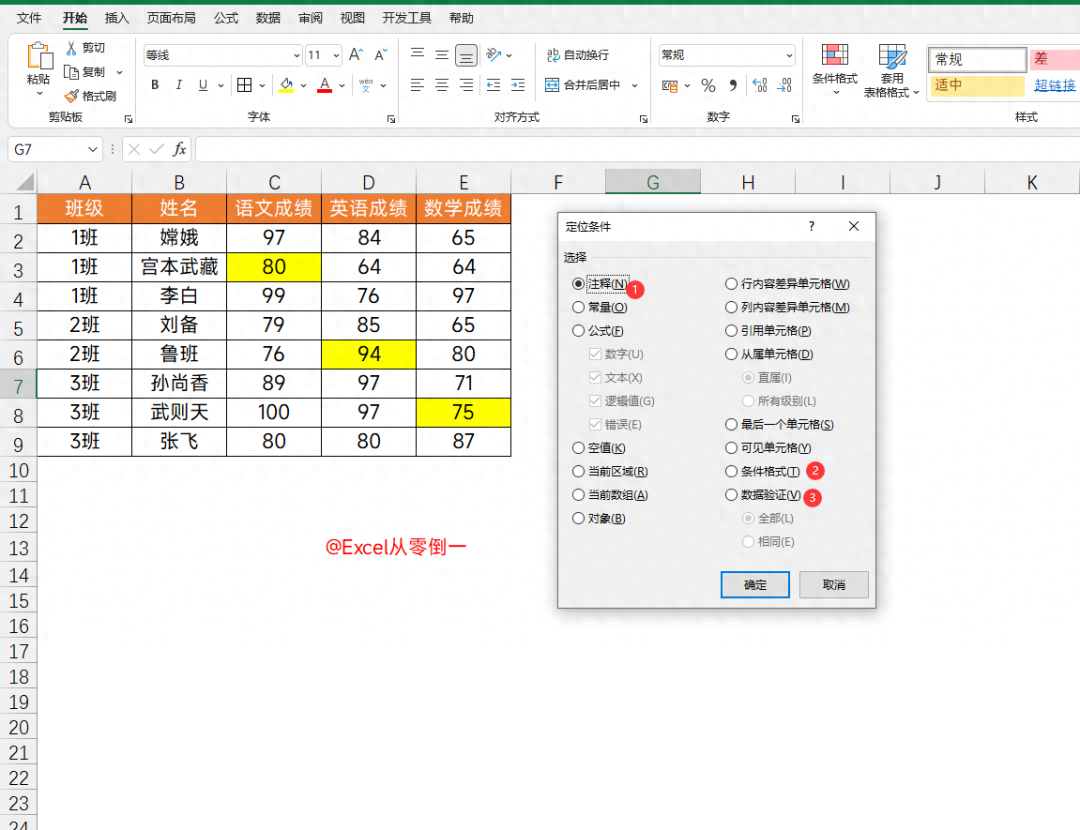Click the 取消 button
Viewport: 1080px width, 830px height.
tap(833, 585)
